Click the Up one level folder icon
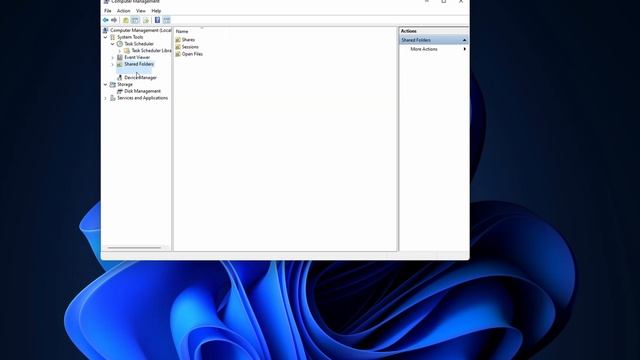 pyautogui.click(x=126, y=20)
